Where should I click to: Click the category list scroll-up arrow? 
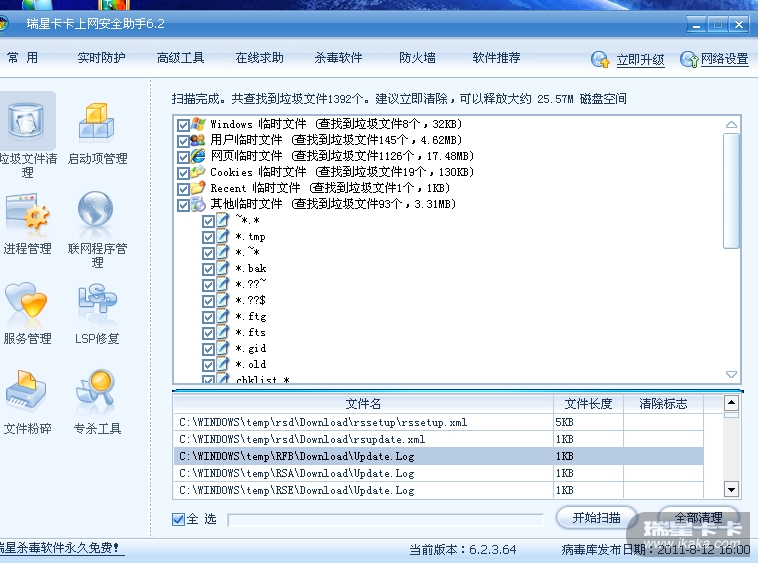(x=731, y=125)
